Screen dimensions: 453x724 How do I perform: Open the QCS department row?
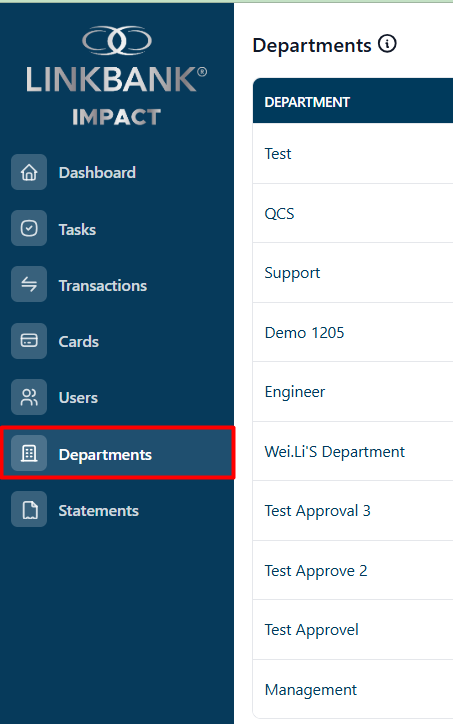click(353, 213)
